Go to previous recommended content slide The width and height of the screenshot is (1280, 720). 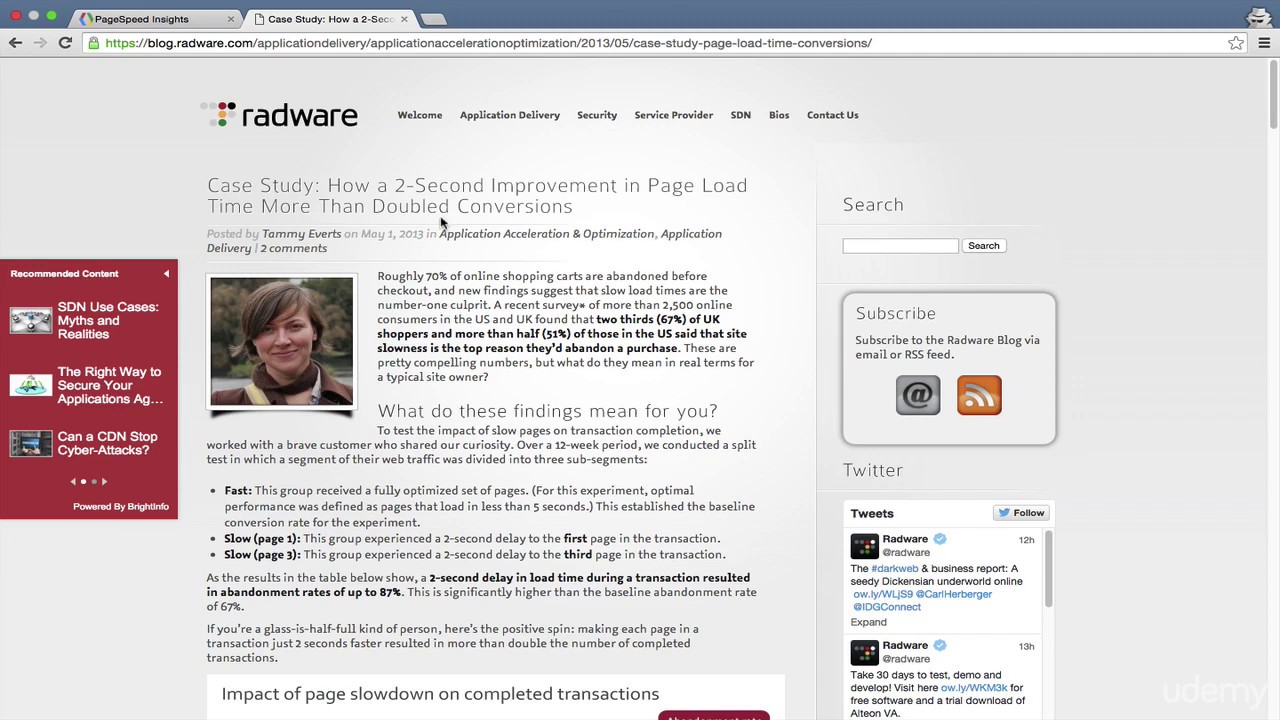tap(72, 481)
